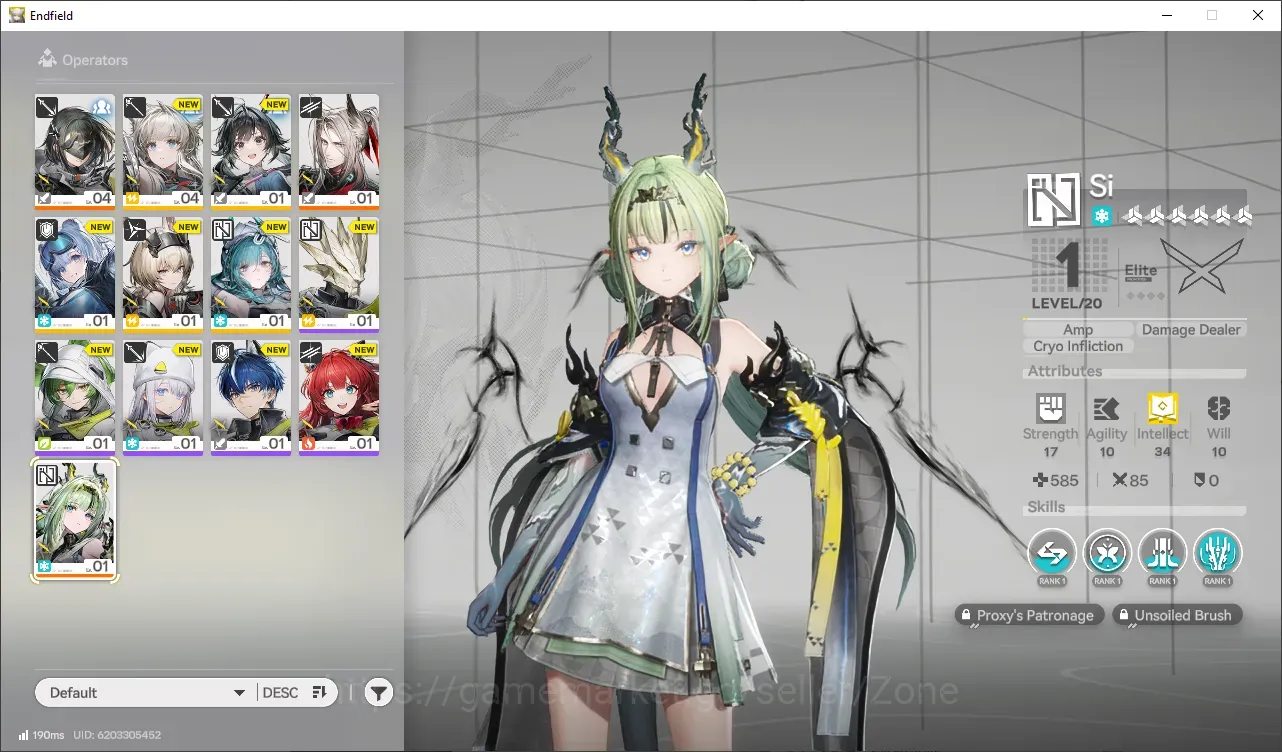Click the Amp tag
The image size is (1282, 752).
(1078, 329)
